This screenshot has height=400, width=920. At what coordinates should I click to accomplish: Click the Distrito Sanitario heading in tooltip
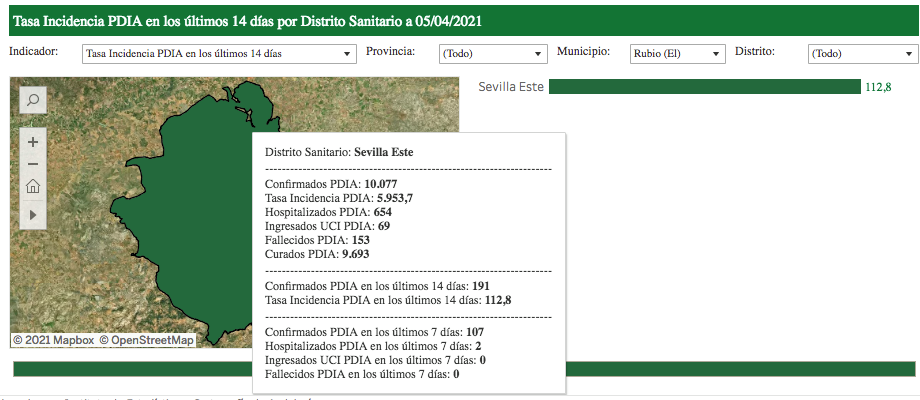click(338, 152)
